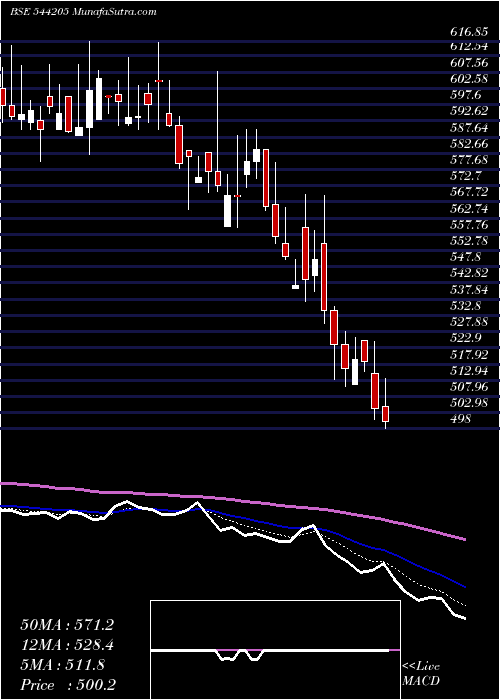Click the 12MA : 528.4 readout
The image size is (500, 700).
[x=66, y=645]
